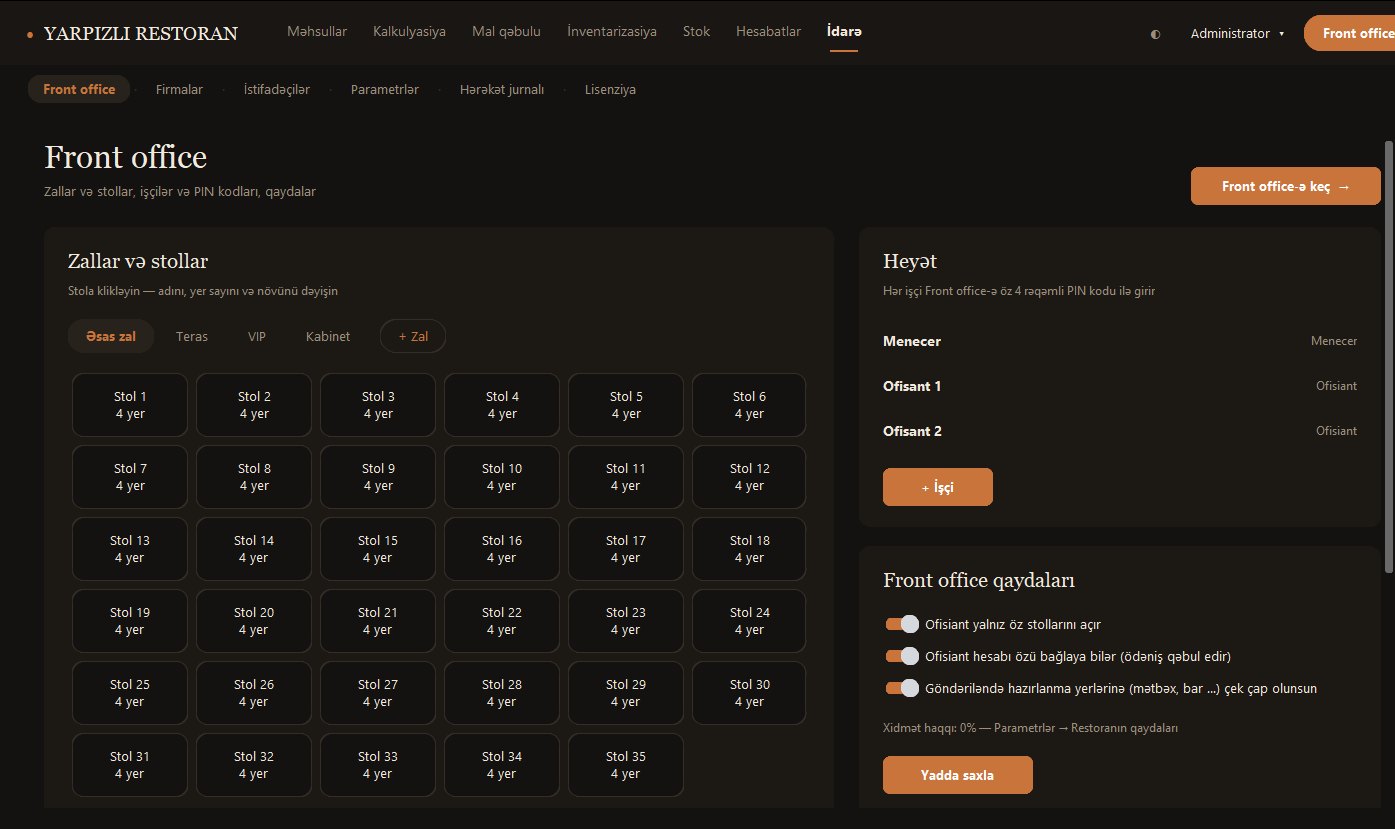Switch to the VIP hall tab

tap(257, 337)
